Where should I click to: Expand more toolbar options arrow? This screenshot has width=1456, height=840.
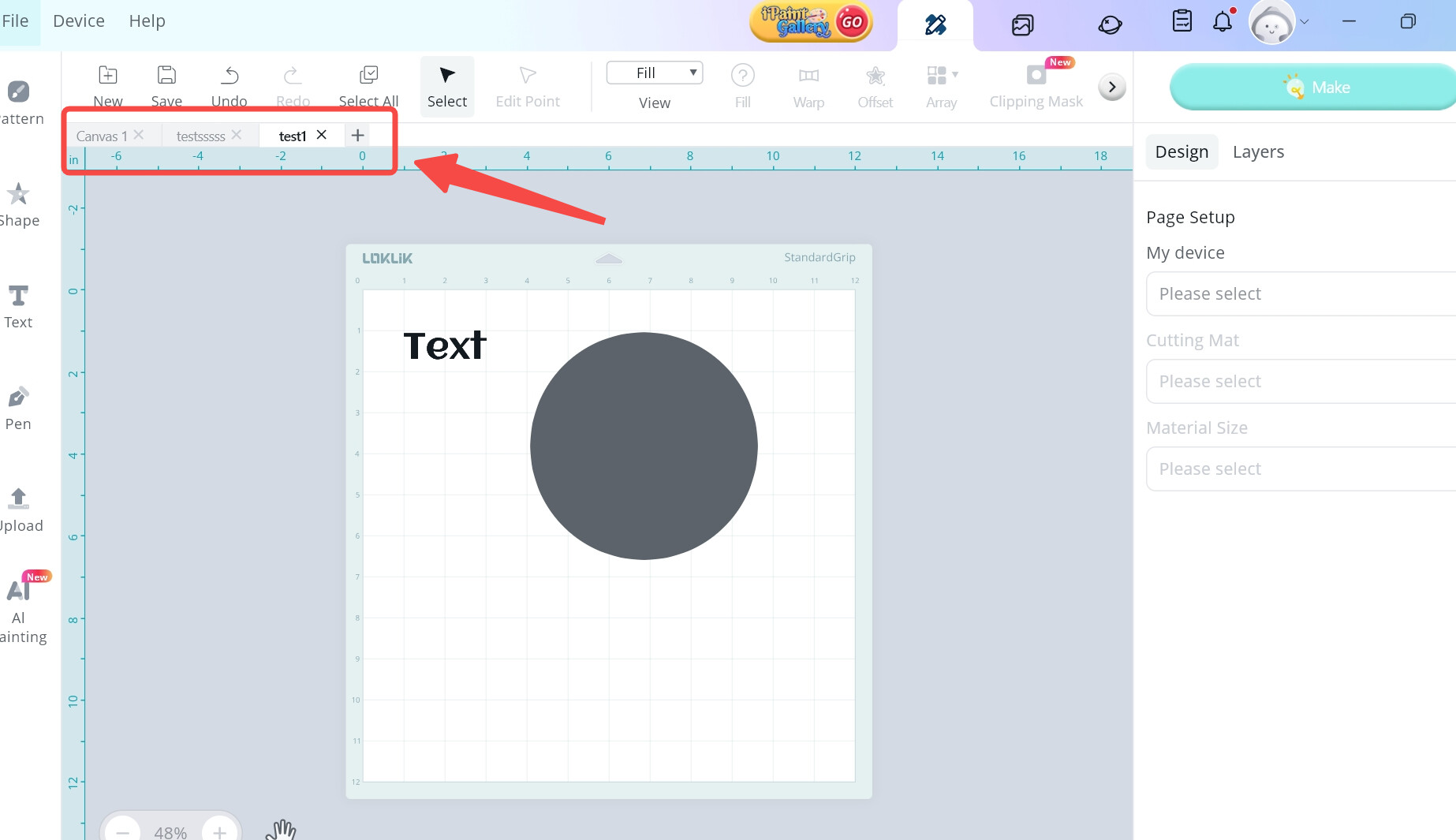tap(1111, 87)
